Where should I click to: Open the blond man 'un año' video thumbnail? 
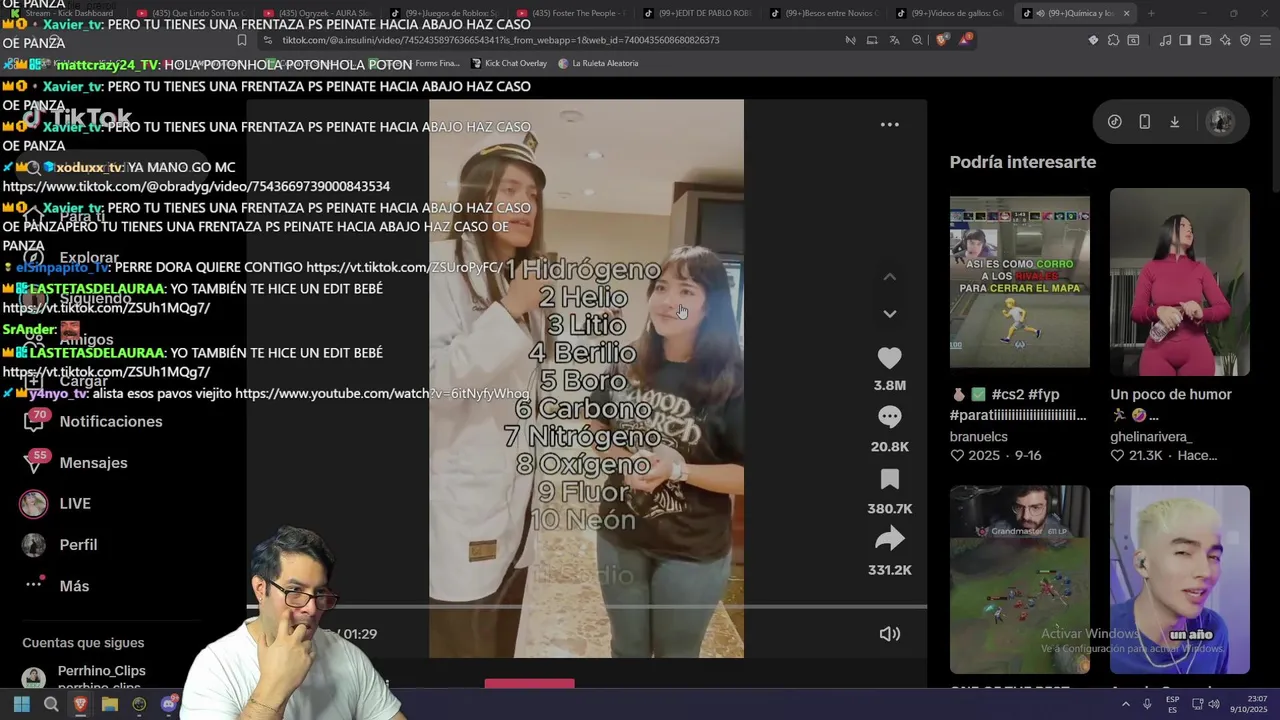(1179, 580)
